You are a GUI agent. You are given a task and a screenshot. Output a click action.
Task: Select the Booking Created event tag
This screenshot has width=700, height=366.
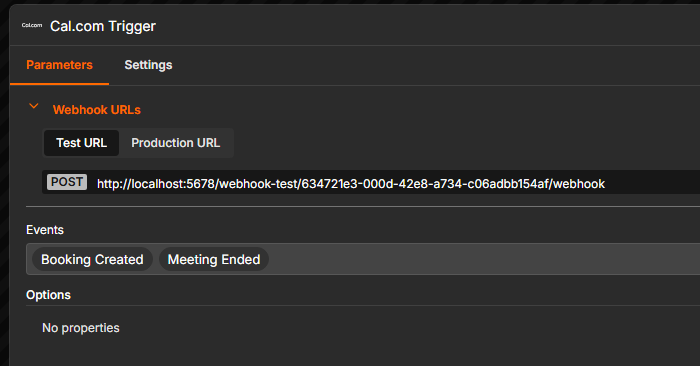(x=92, y=259)
